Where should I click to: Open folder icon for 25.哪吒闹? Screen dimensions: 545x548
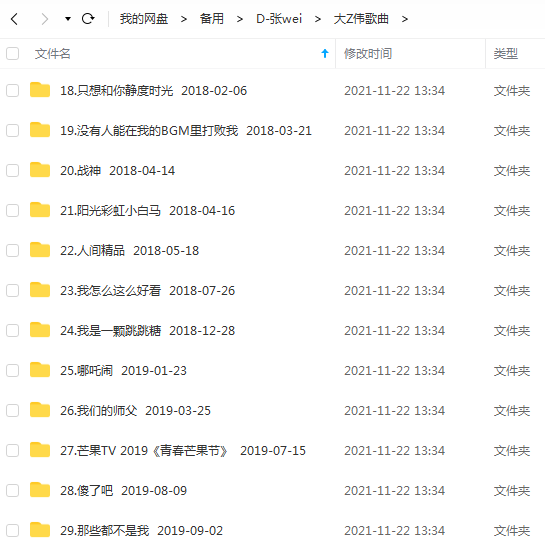click(x=40, y=370)
